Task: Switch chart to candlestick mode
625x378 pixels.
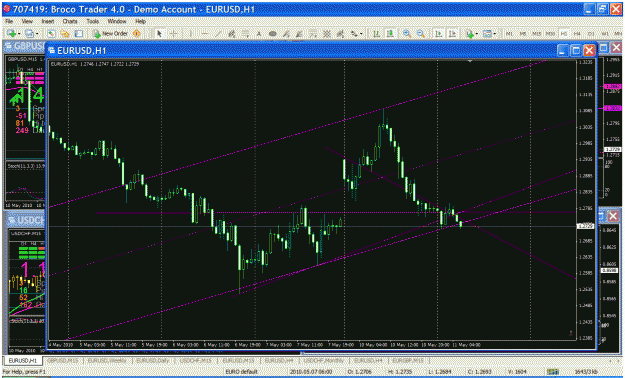Action: pyautogui.click(x=390, y=33)
